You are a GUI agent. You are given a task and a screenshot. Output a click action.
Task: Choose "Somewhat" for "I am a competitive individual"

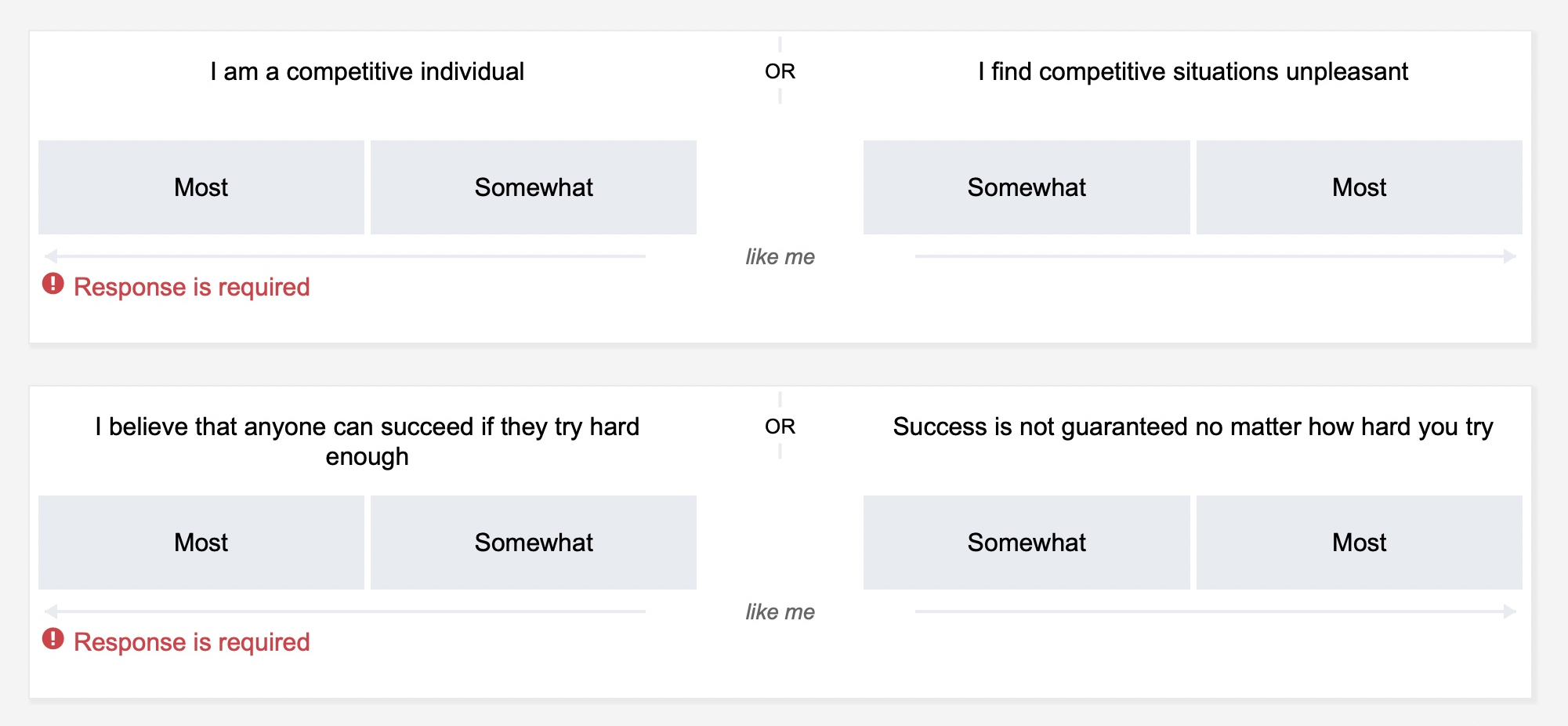click(534, 187)
